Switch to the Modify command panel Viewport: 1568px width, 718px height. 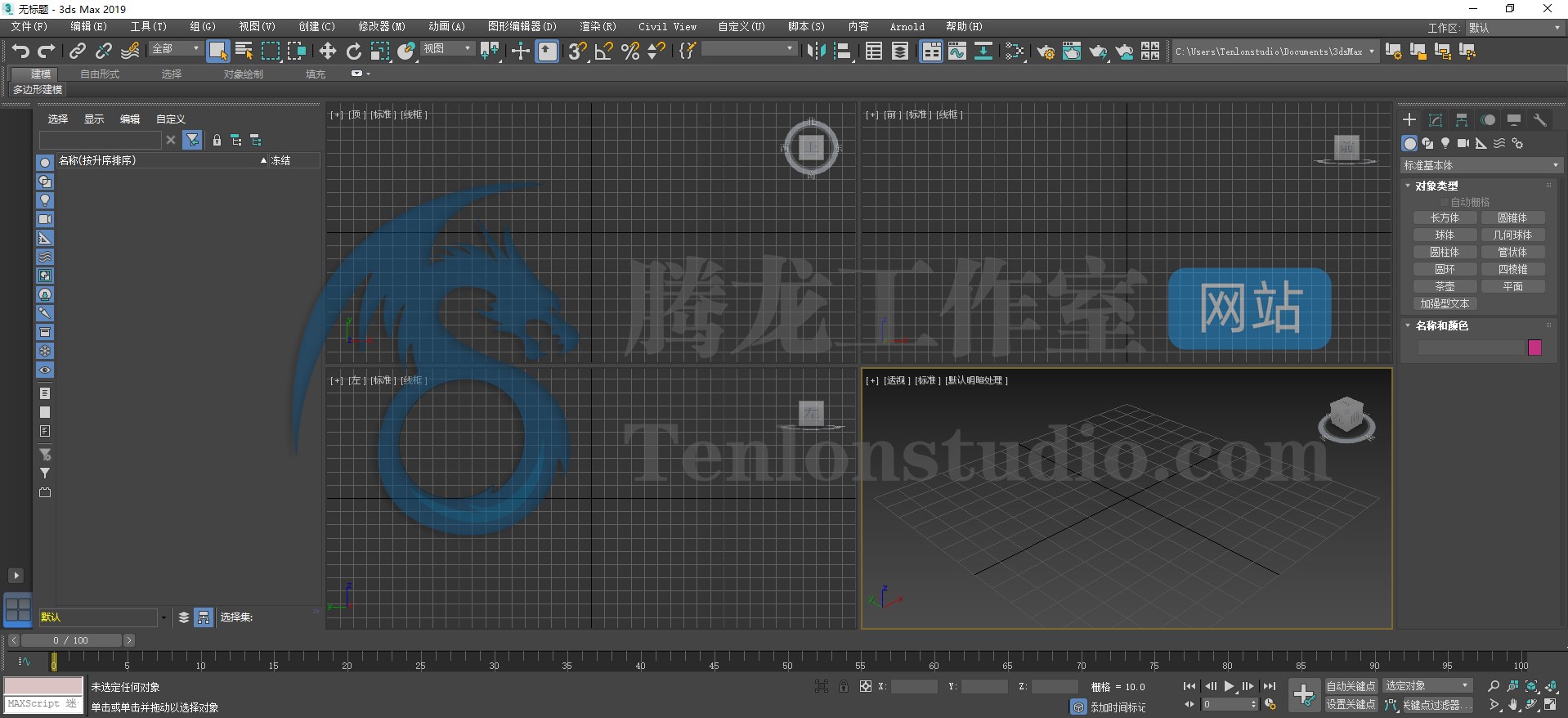[1436, 120]
